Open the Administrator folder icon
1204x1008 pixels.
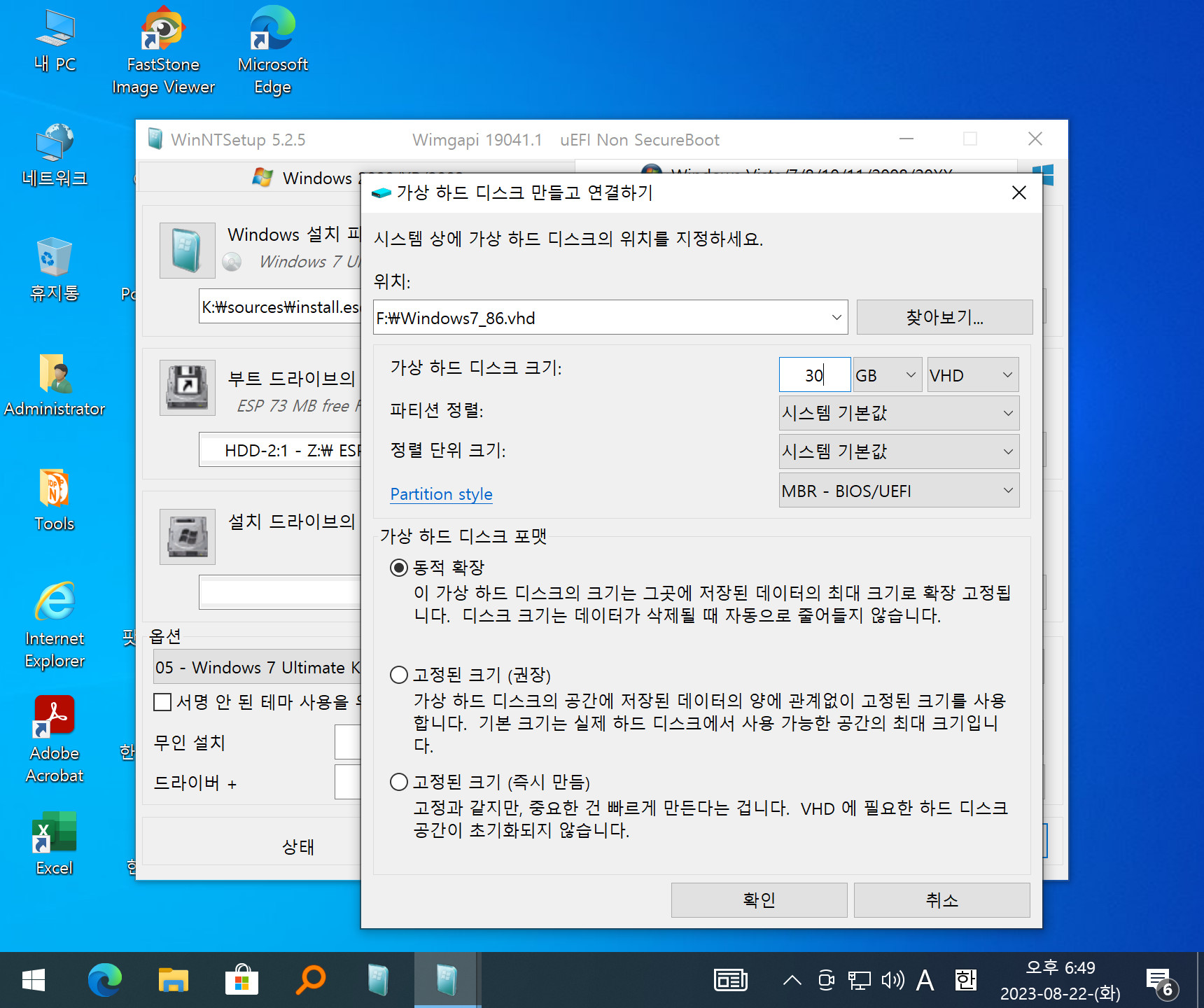coord(55,385)
